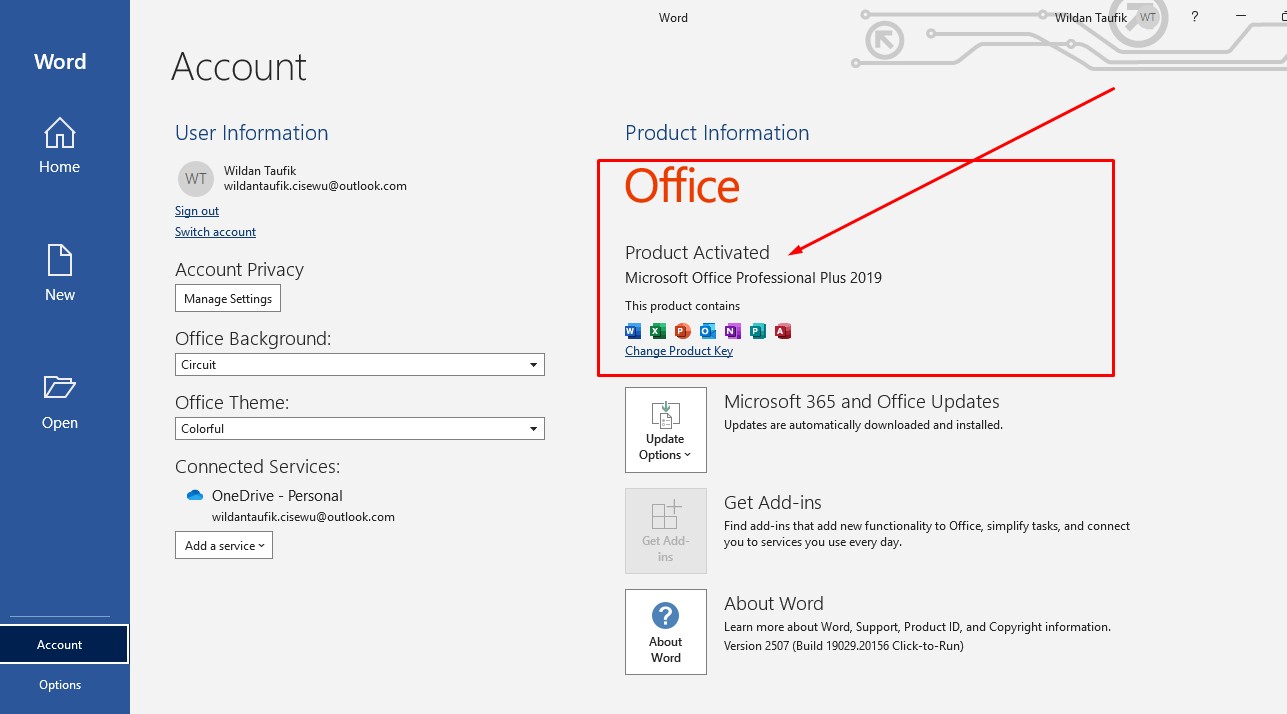Screen dimensions: 1287x714
Task: Click the OneNote app icon in product list
Action: (x=732, y=331)
